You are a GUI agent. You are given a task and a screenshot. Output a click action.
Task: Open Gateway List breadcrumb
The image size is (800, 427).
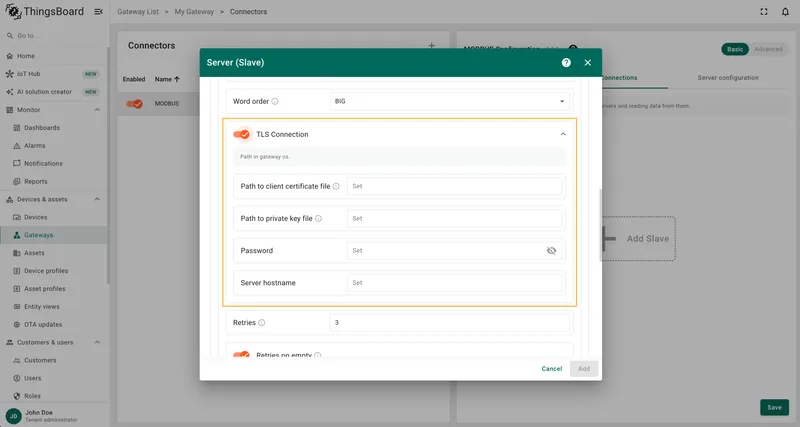pos(138,11)
